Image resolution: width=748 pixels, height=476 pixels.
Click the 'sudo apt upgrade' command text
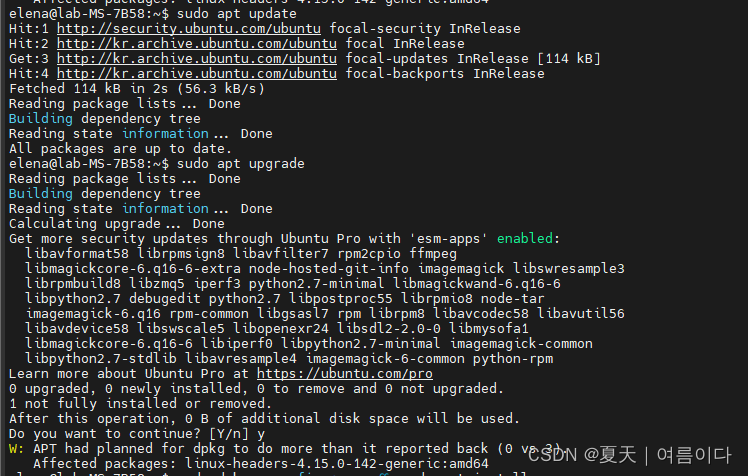click(x=240, y=164)
